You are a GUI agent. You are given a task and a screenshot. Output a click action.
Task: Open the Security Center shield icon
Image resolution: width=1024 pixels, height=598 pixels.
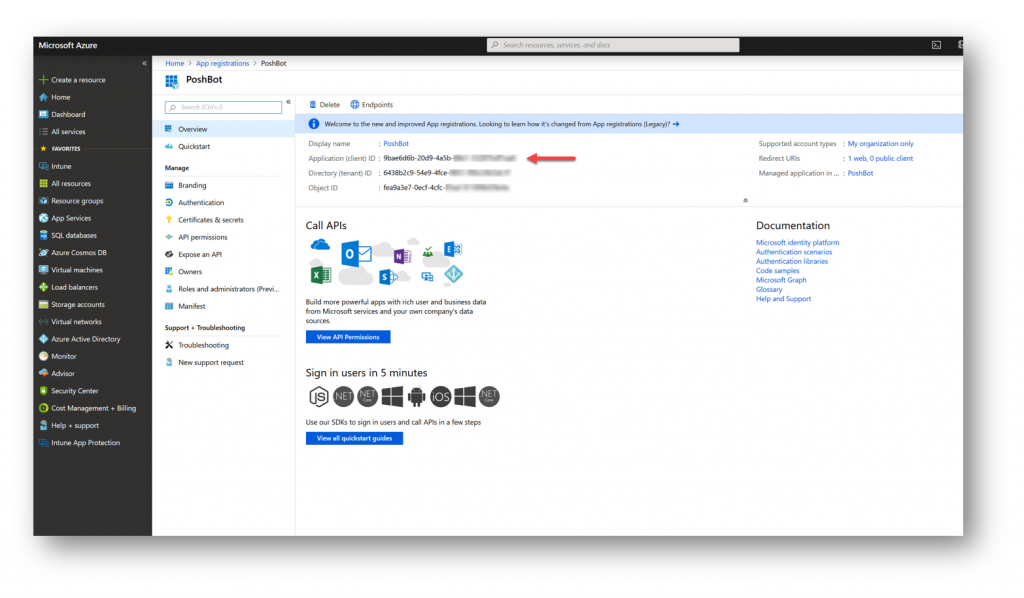tap(43, 391)
